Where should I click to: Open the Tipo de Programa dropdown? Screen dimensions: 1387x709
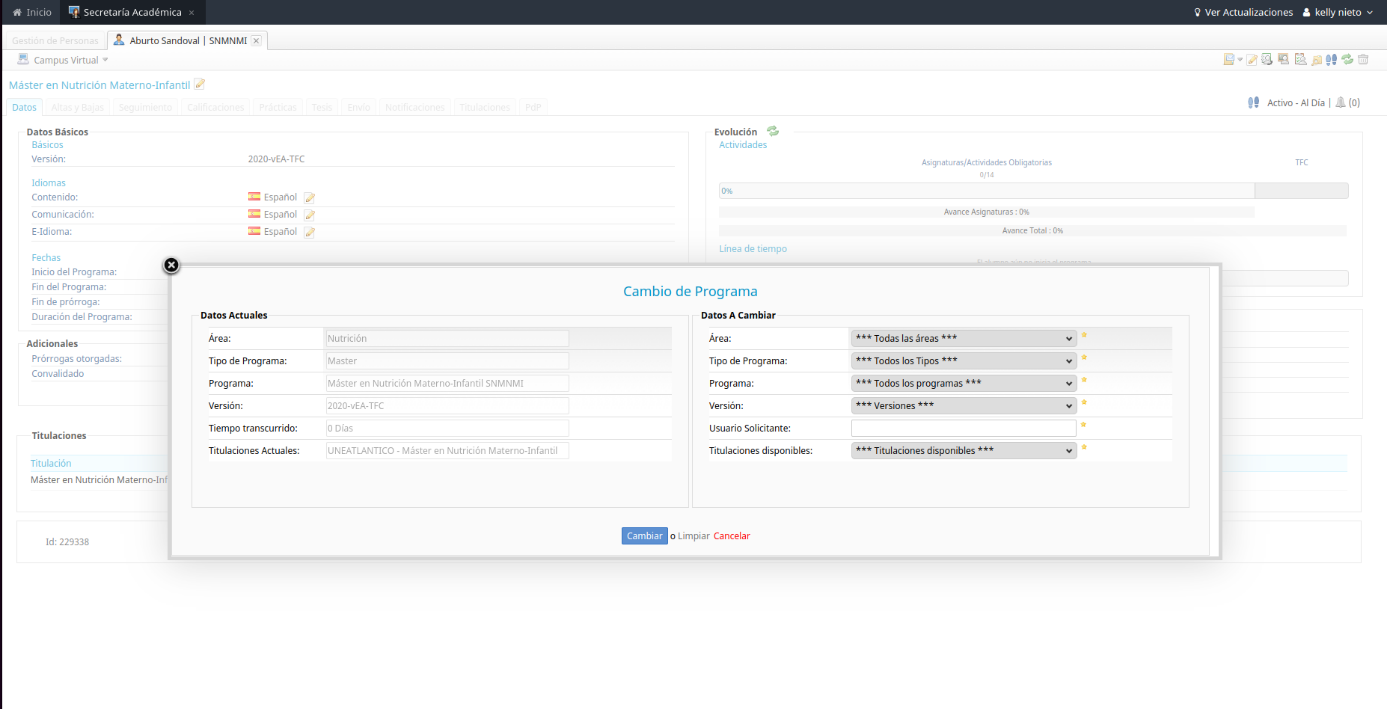pos(963,361)
